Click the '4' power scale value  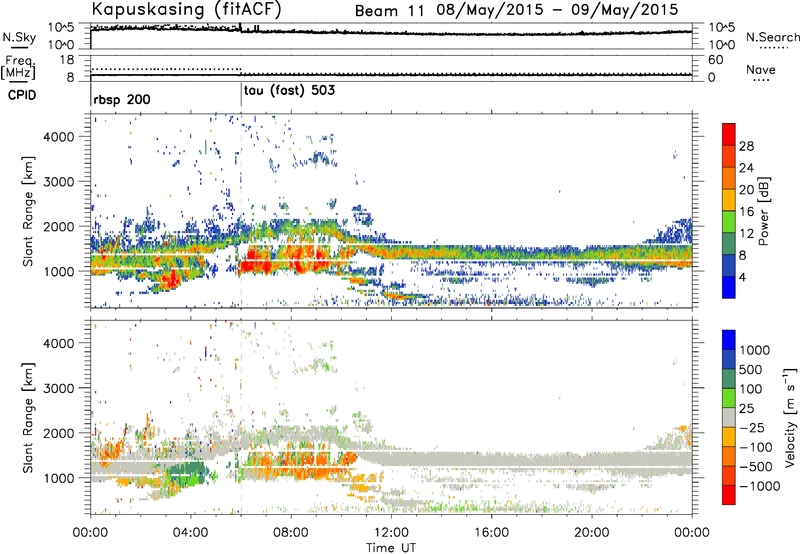click(x=742, y=277)
